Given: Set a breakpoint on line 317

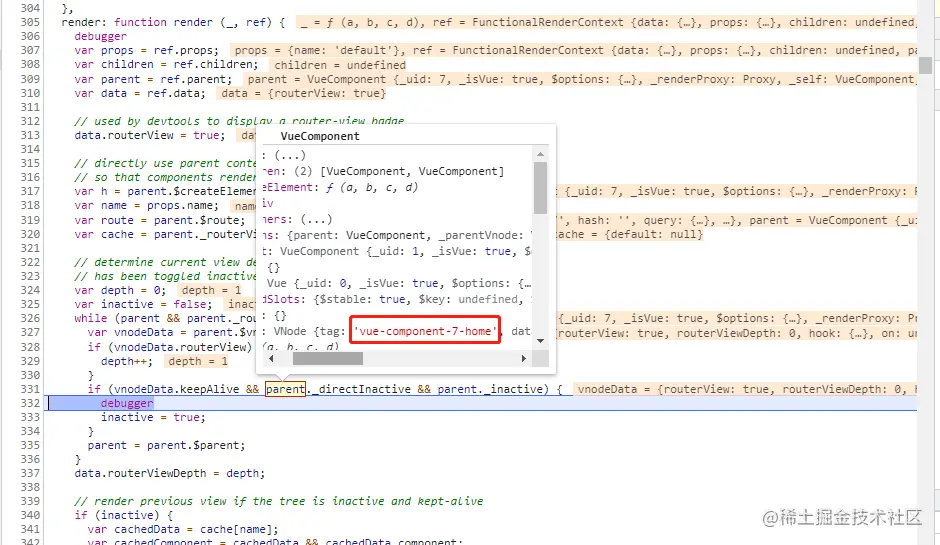Looking at the screenshot, I should click(x=30, y=191).
